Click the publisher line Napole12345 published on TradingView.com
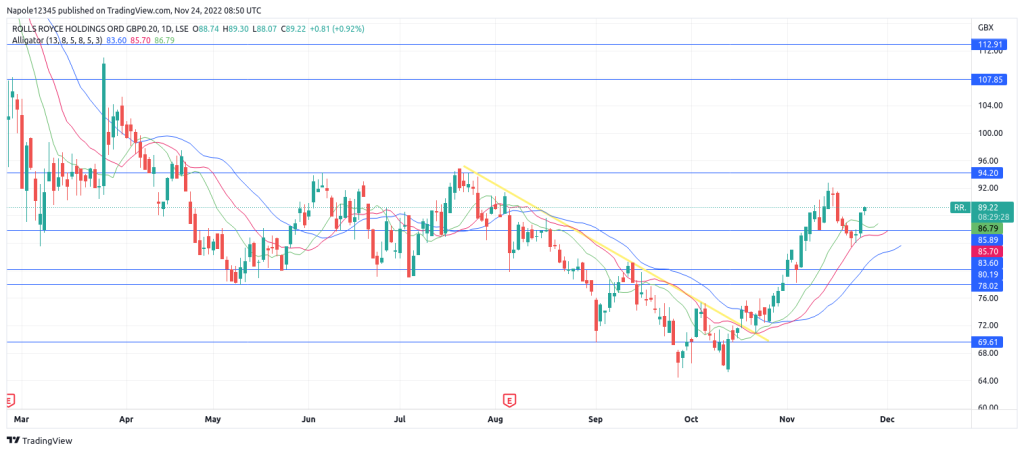 pyautogui.click(x=135, y=11)
